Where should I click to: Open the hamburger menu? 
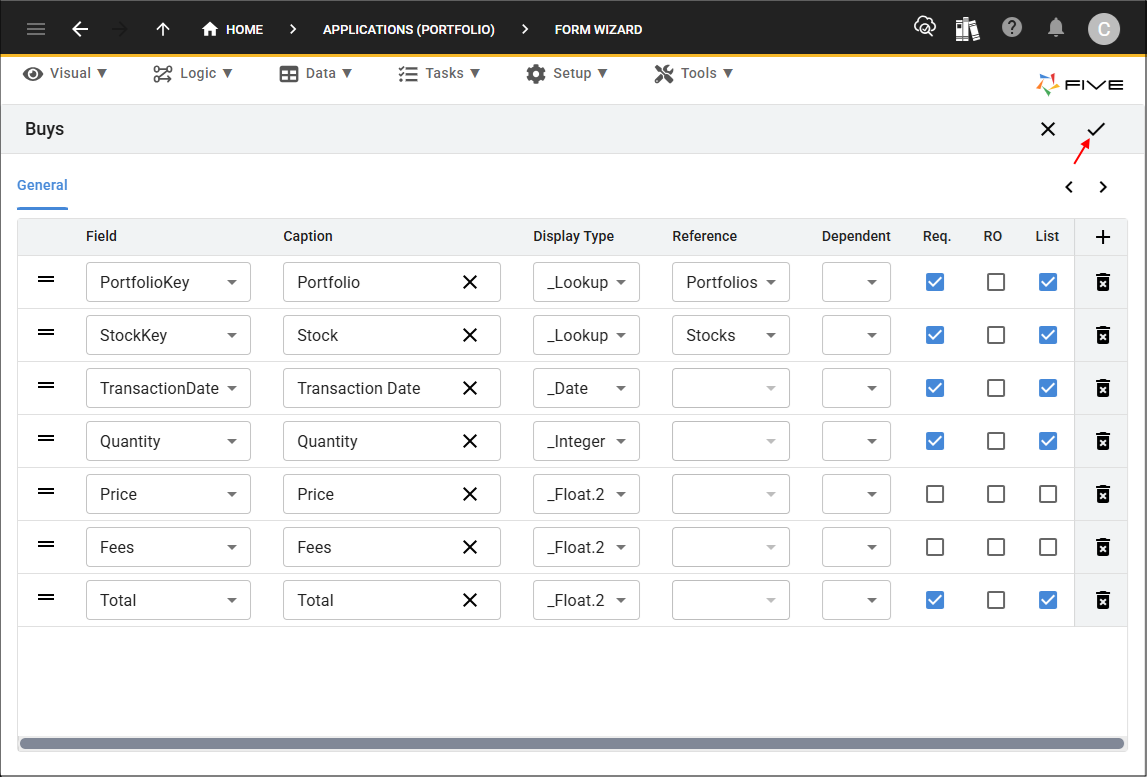pyautogui.click(x=36, y=29)
